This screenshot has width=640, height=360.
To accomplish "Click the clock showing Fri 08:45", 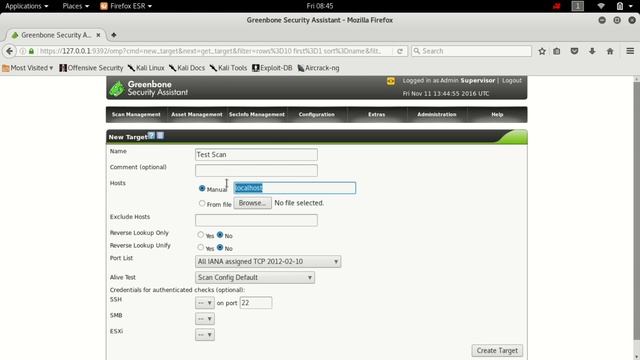I will (x=320, y=6).
